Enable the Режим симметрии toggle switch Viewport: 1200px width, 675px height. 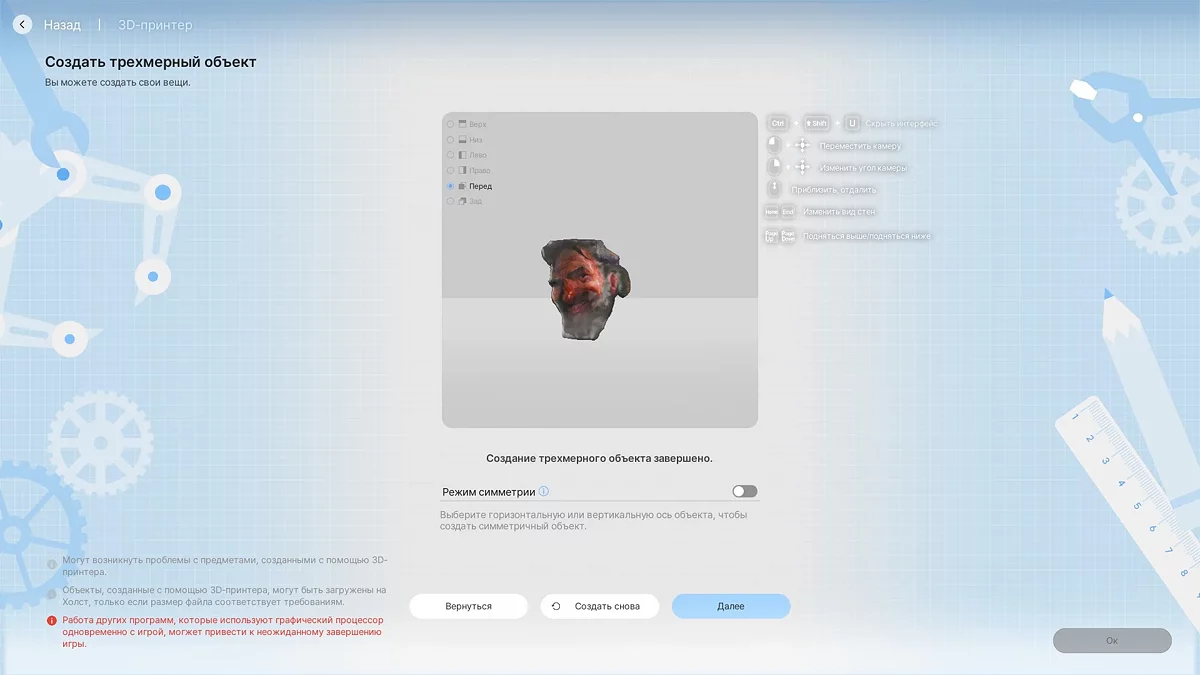point(744,491)
